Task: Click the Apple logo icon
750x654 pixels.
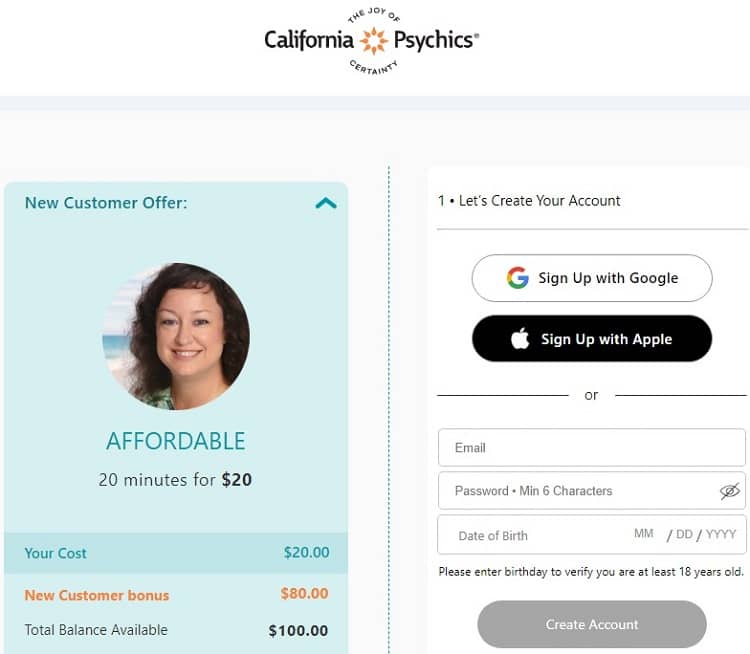Action: 520,339
